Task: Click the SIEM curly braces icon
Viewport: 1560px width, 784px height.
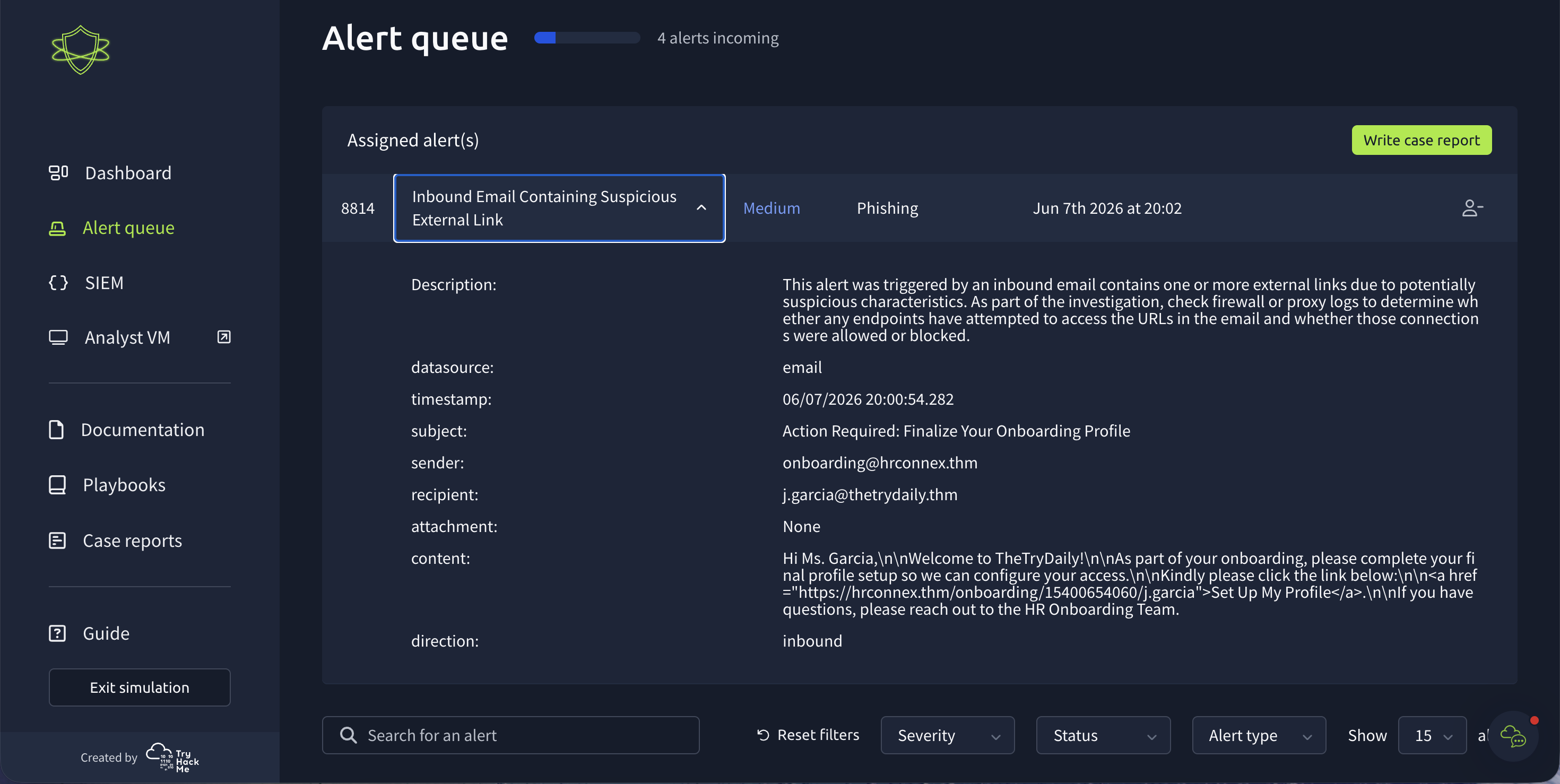Action: (58, 283)
